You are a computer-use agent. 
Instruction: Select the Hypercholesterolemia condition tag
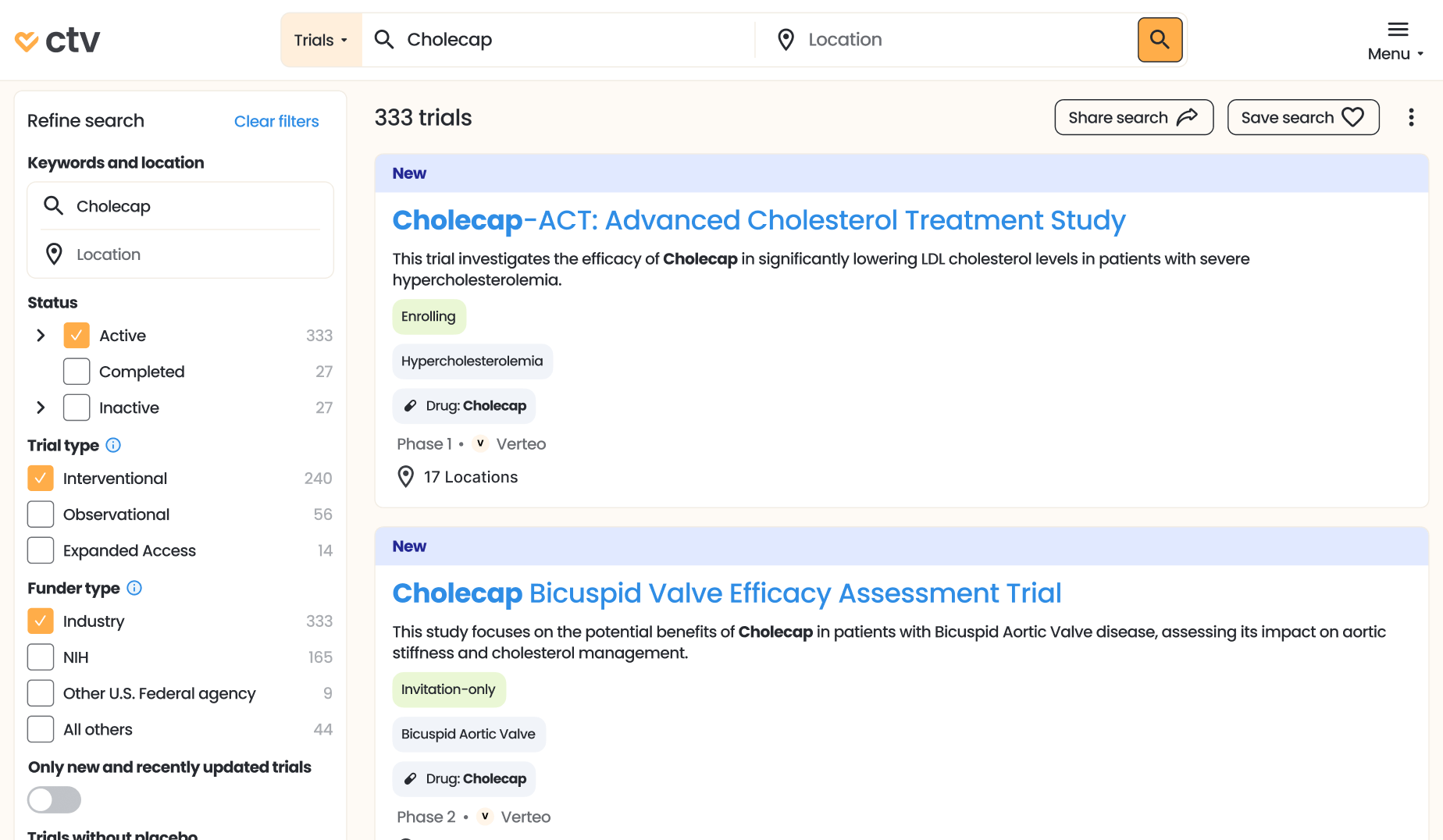pyautogui.click(x=472, y=361)
